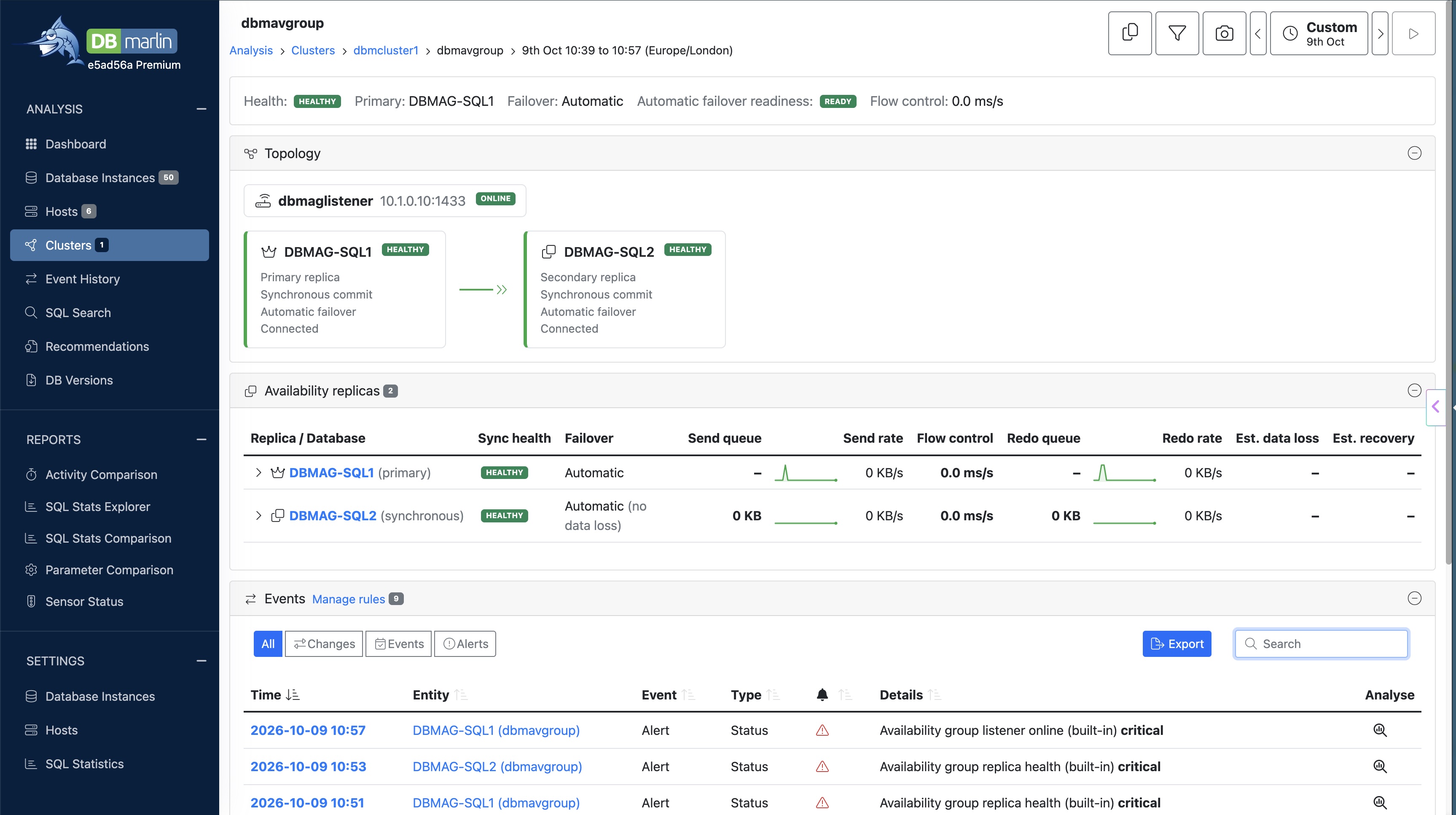Select the Events filter tab
1456x815 pixels.
click(398, 644)
